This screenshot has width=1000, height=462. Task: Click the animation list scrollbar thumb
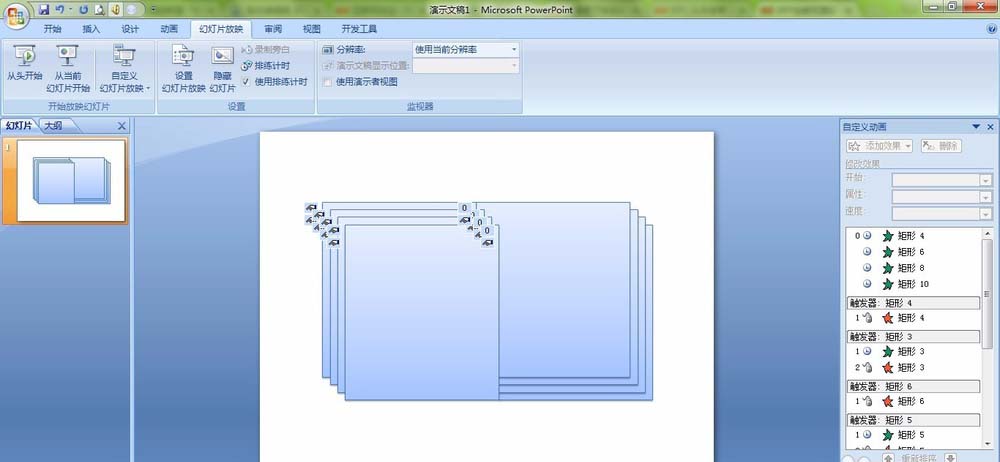[x=987, y=294]
